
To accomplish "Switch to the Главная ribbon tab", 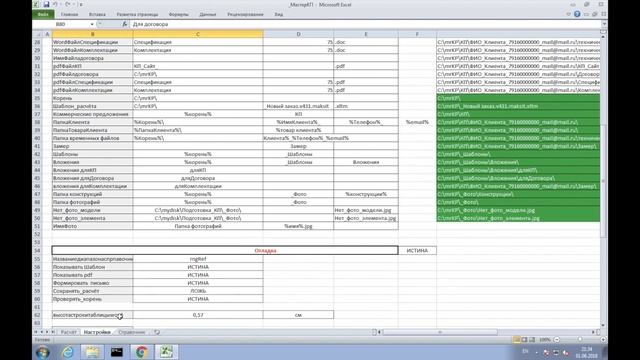I will point(69,14).
